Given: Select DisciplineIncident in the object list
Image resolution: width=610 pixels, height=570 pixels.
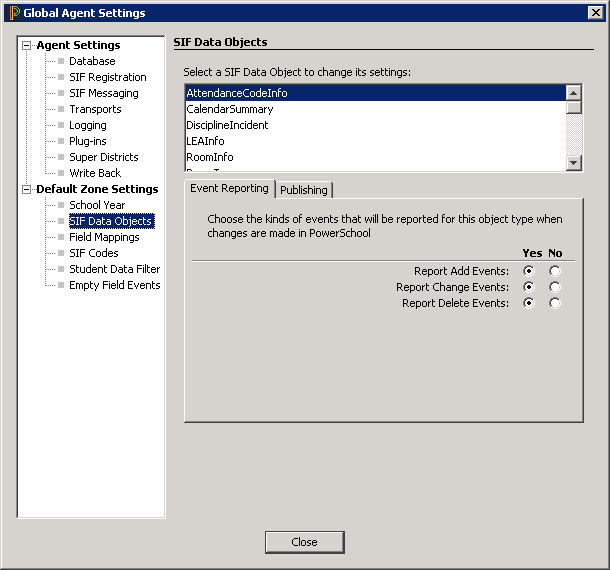Looking at the screenshot, I should (228, 125).
